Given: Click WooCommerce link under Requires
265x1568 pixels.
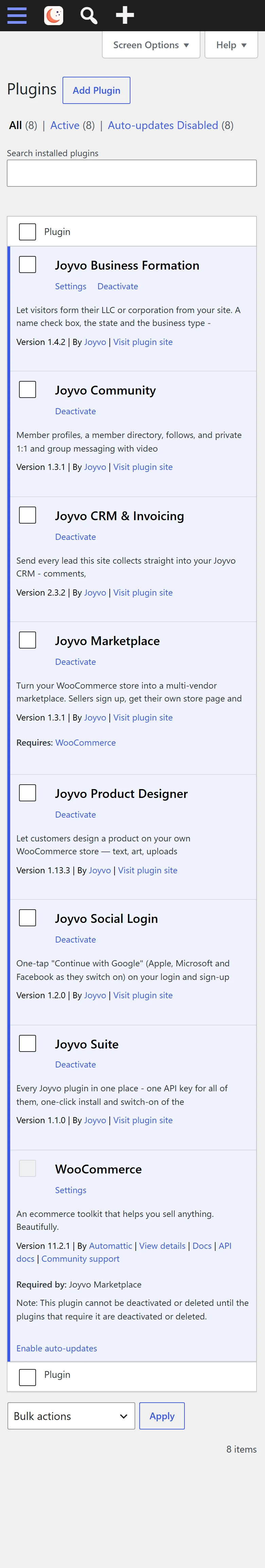Looking at the screenshot, I should 85,743.
